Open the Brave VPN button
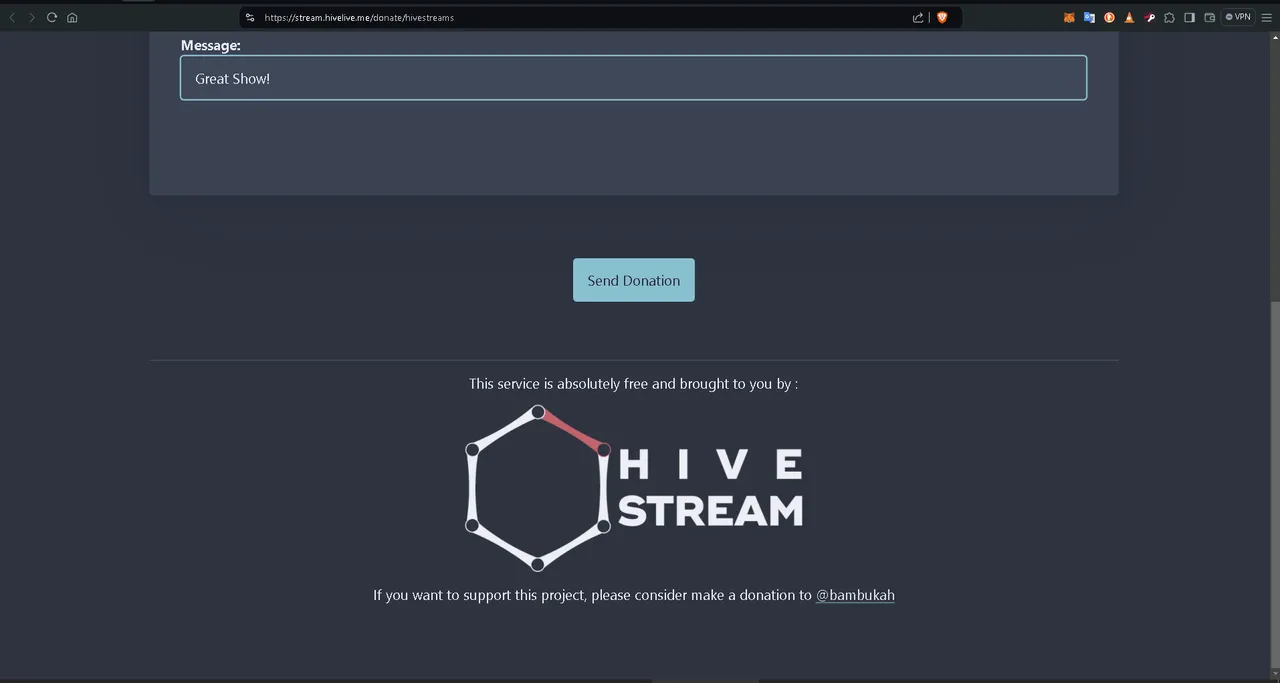 click(1238, 17)
